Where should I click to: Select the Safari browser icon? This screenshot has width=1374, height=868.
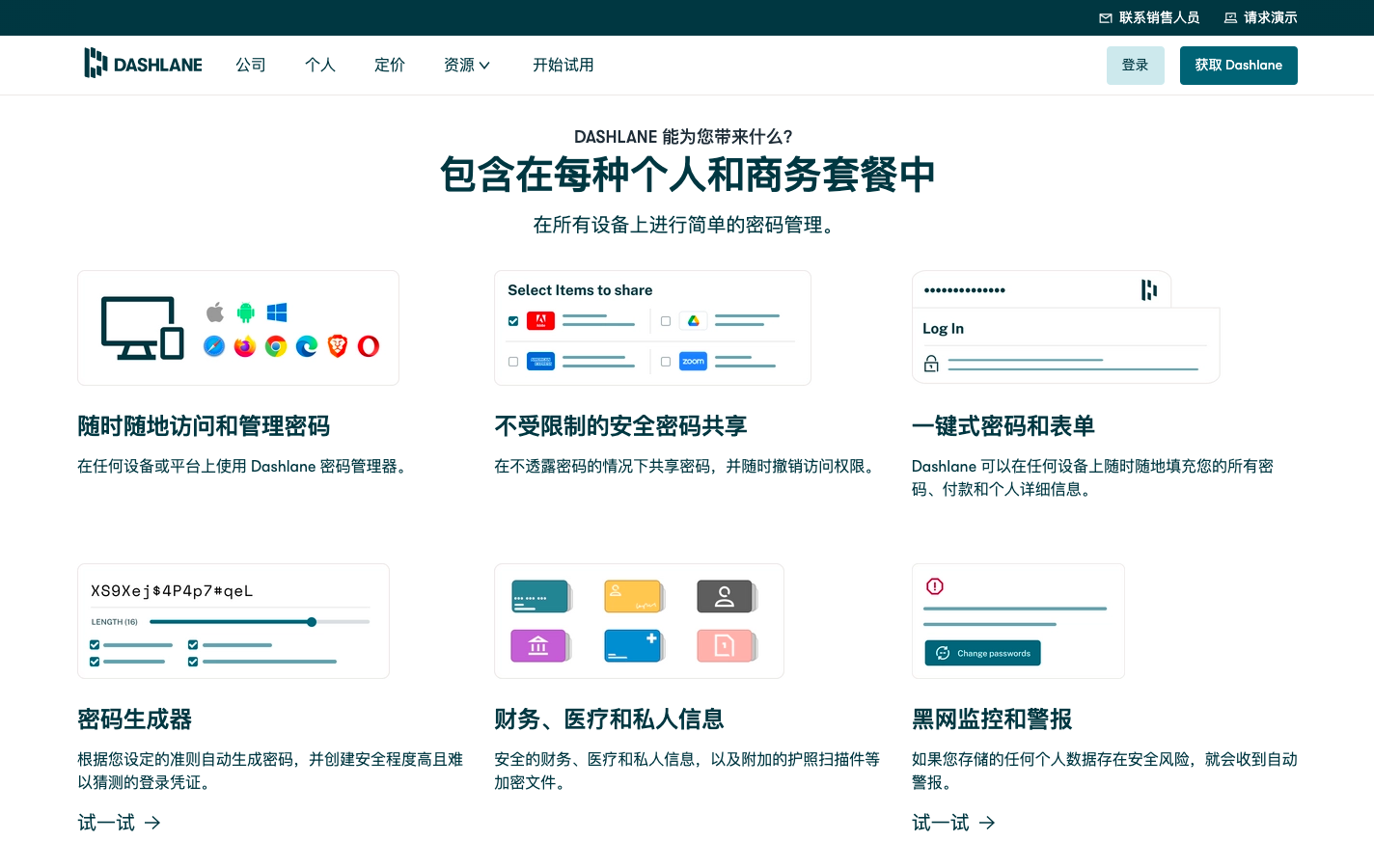214,346
